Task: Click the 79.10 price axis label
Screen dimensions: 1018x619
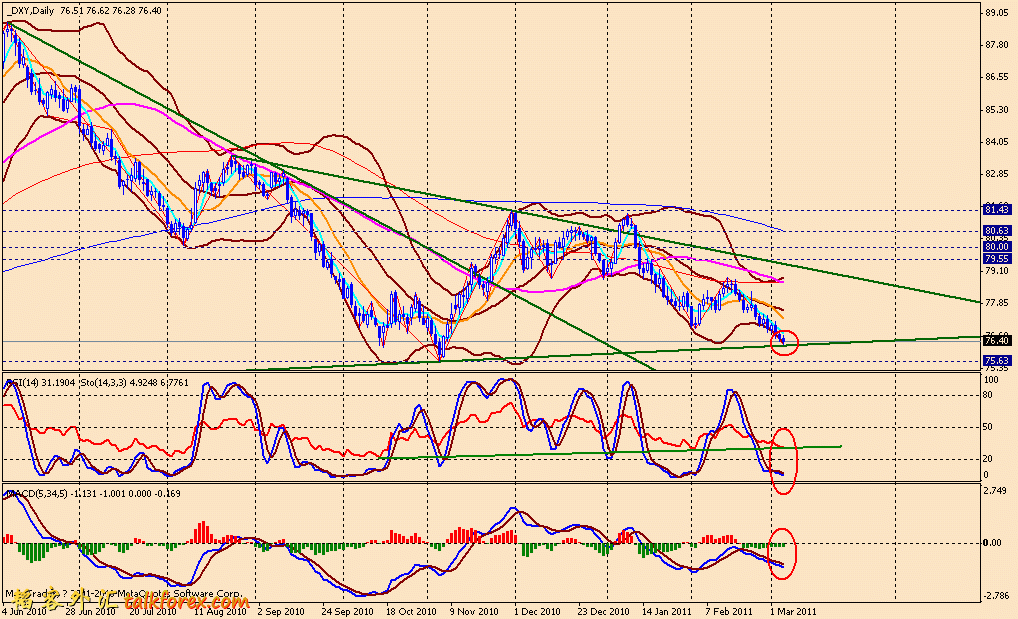Action: 997,271
